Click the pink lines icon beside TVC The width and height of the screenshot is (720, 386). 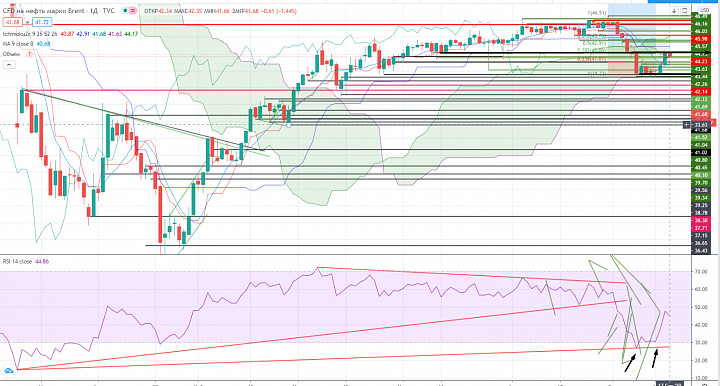pos(133,11)
